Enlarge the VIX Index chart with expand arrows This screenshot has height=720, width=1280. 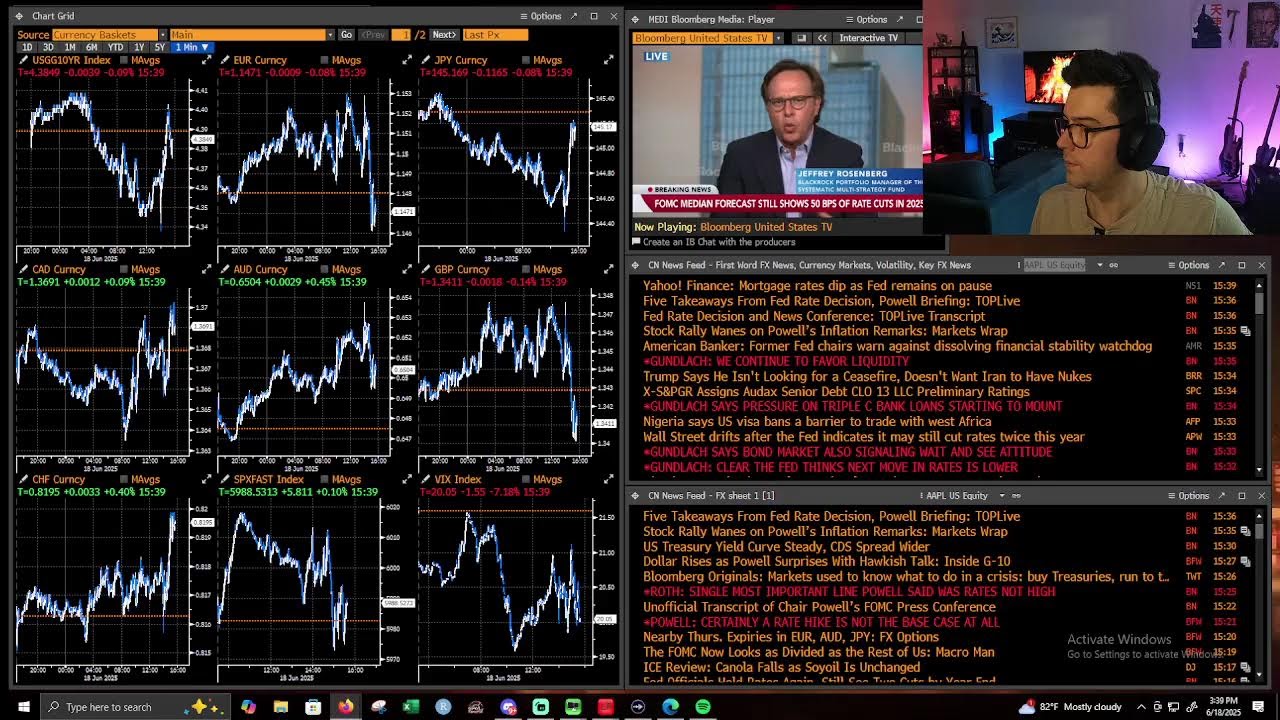[608, 480]
